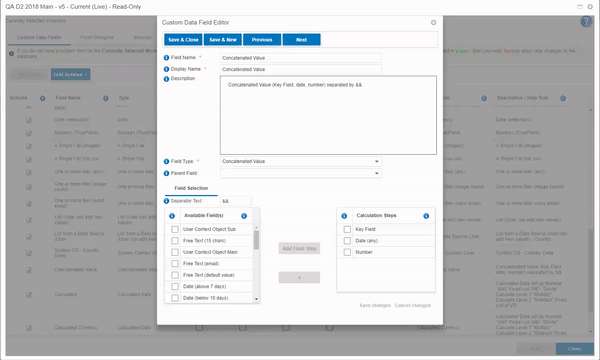This screenshot has height=360, width=600.
Task: Check the Key Field calculation step
Action: click(347, 229)
